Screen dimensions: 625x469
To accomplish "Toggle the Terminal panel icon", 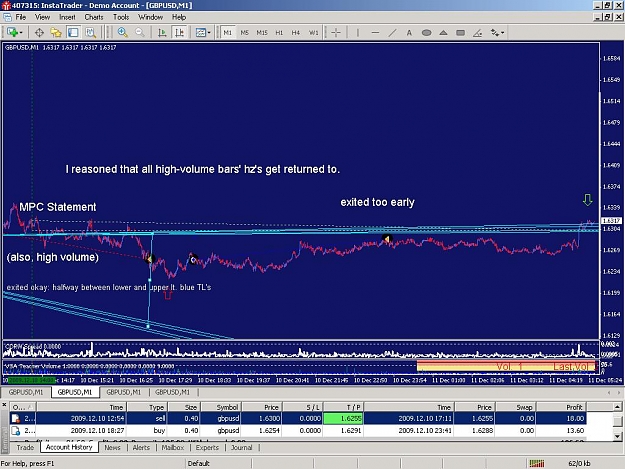I will click(x=73, y=33).
